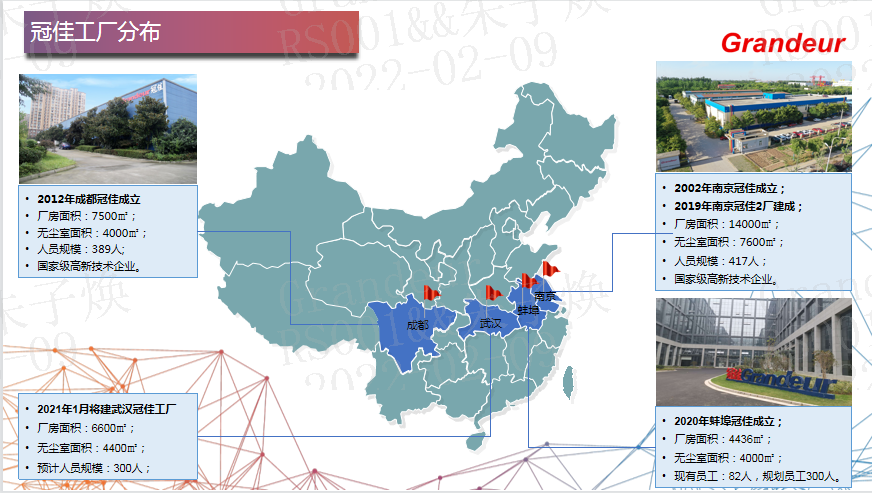Click the 蚌埠 label on the map
Screen dimensions: 872x493
pos(527,310)
